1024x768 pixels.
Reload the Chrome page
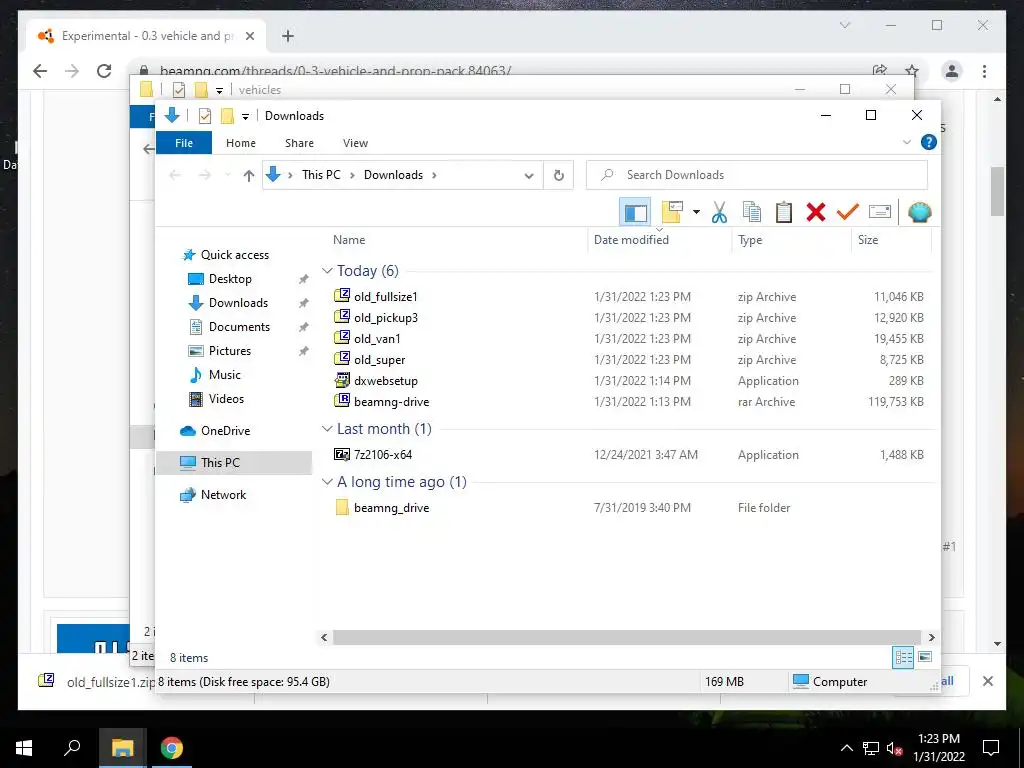(104, 71)
